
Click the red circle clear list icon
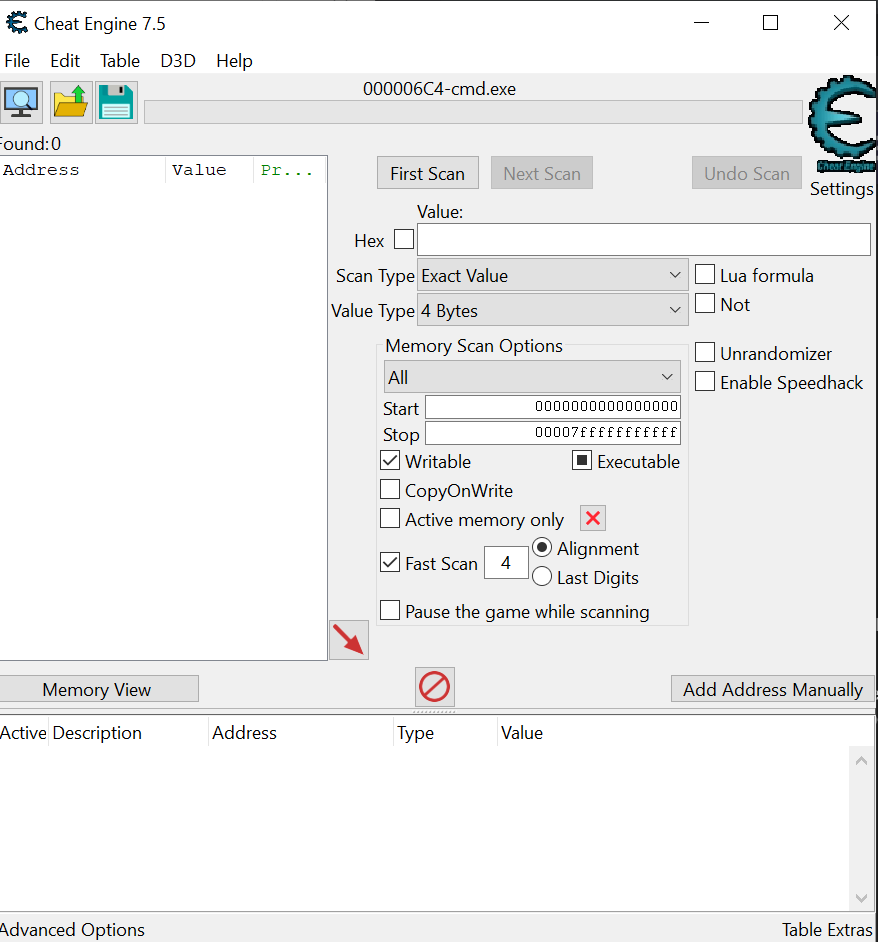click(434, 687)
